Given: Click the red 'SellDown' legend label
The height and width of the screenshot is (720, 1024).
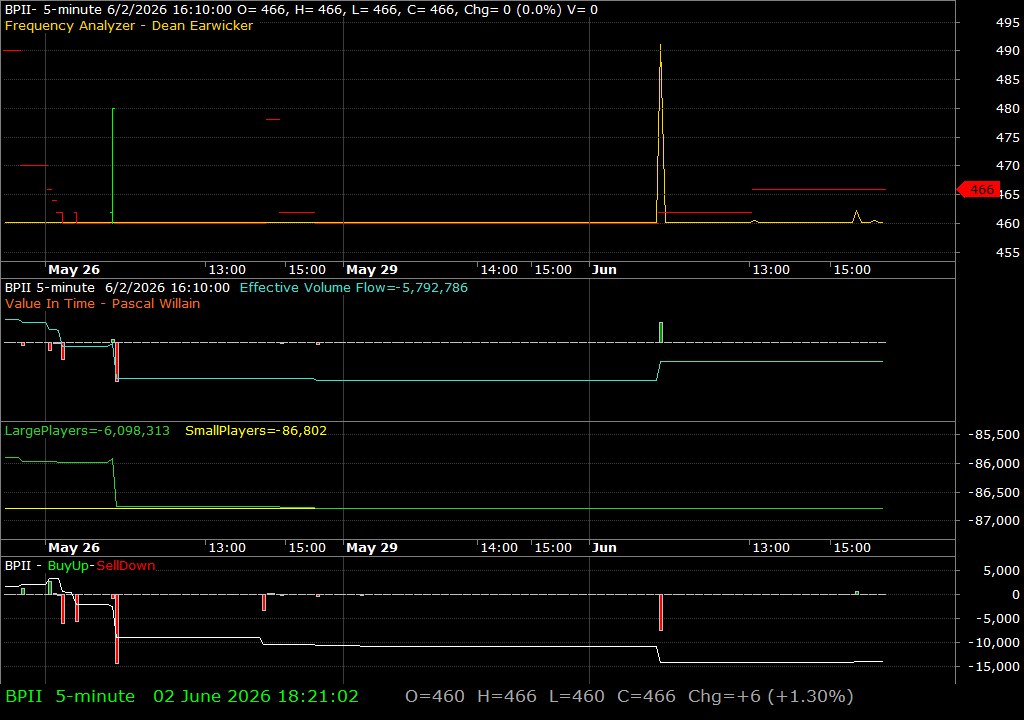Looking at the screenshot, I should [125, 565].
